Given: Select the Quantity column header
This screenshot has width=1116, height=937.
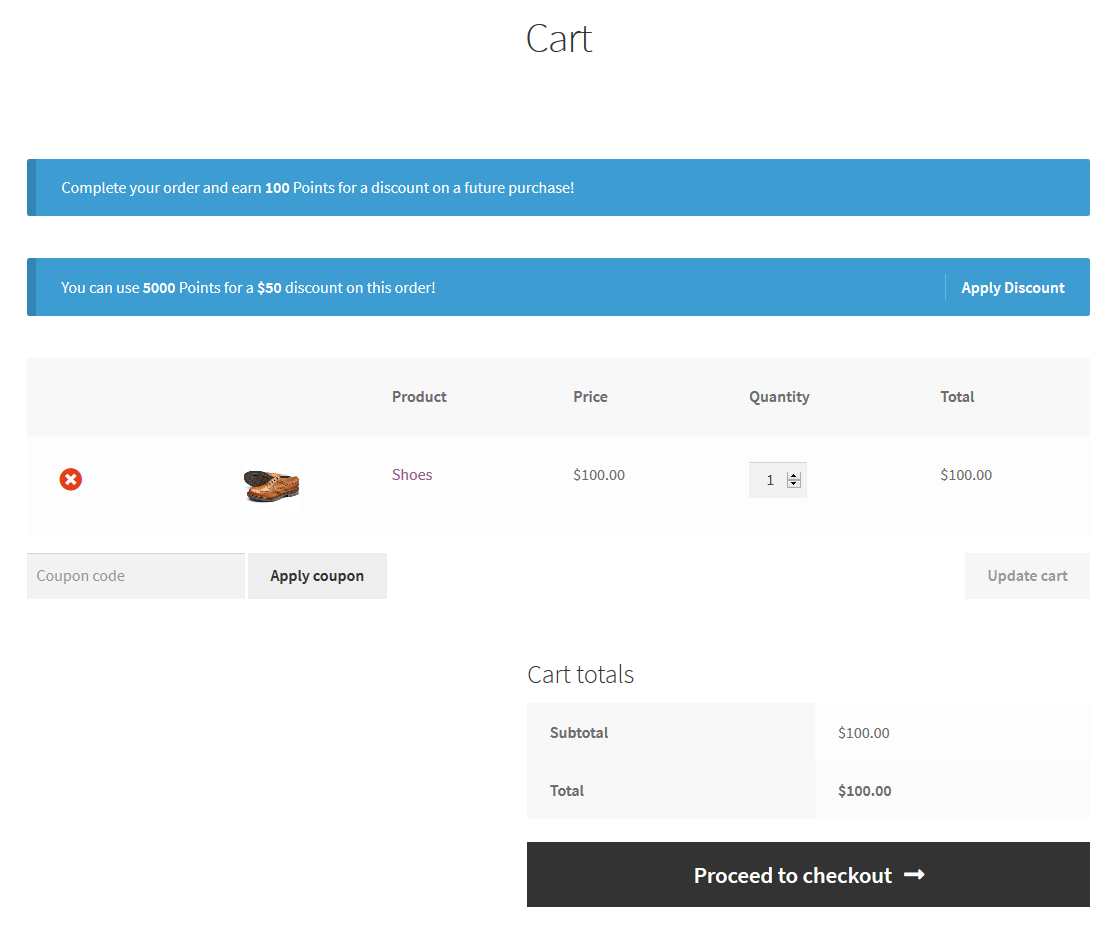Looking at the screenshot, I should tap(779, 397).
